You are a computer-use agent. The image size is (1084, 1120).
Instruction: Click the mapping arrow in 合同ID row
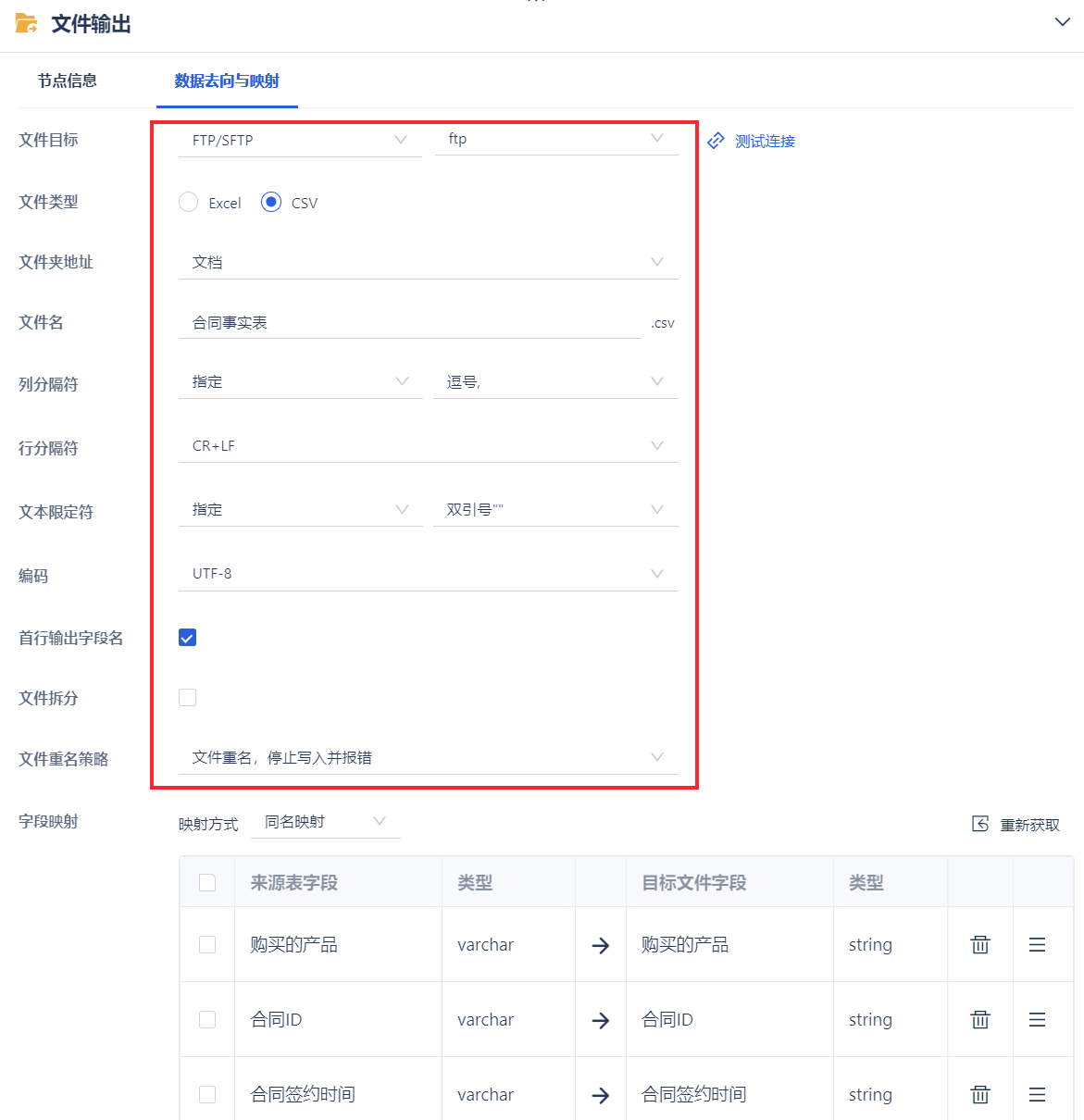click(x=601, y=1020)
